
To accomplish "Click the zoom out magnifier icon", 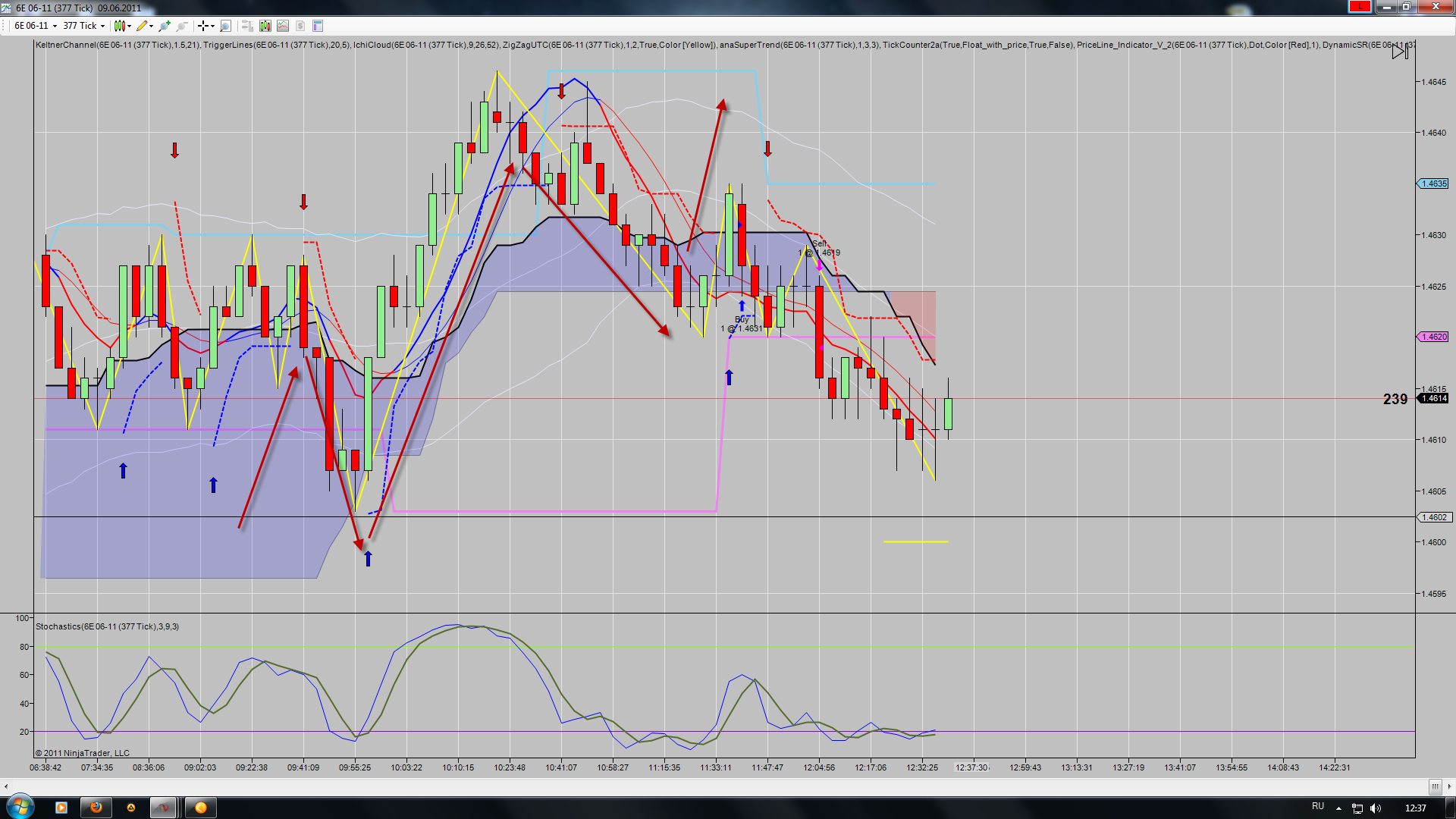I will click(182, 26).
